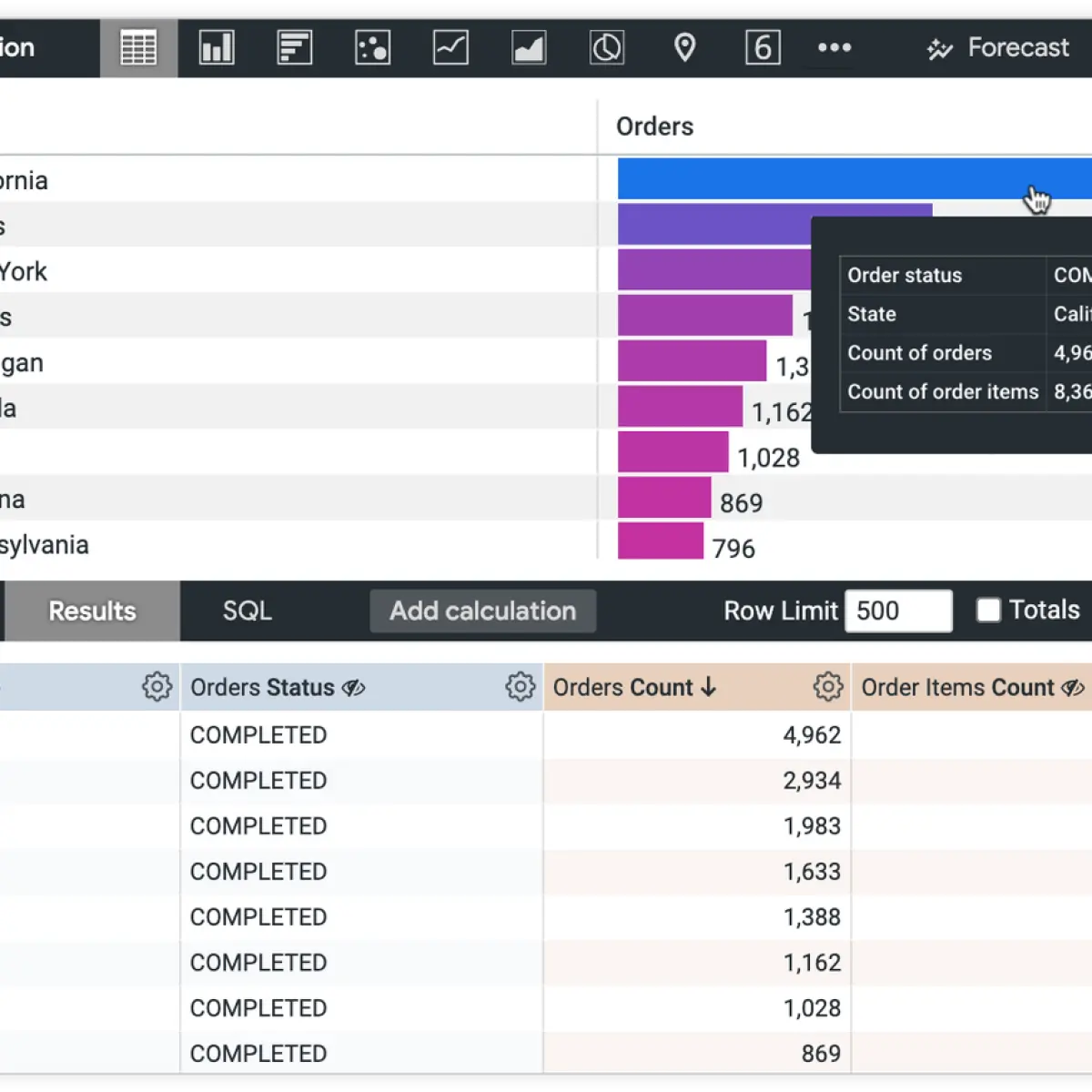This screenshot has height=1092, width=1092.
Task: Enable the Totals checkbox
Action: (988, 610)
